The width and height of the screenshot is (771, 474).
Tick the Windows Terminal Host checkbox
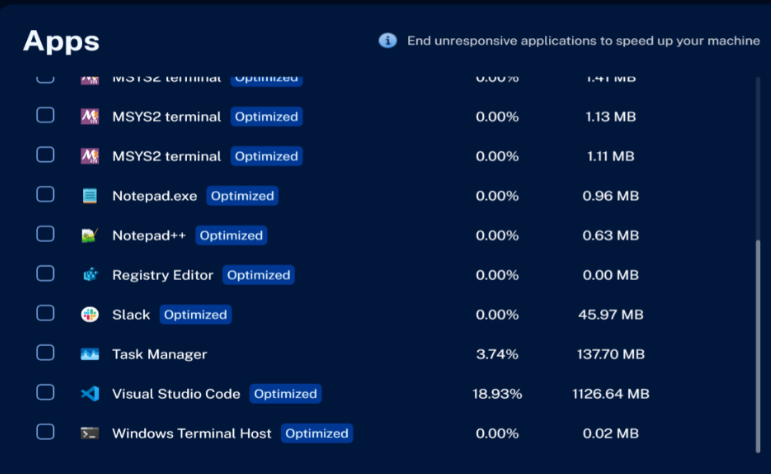45,432
